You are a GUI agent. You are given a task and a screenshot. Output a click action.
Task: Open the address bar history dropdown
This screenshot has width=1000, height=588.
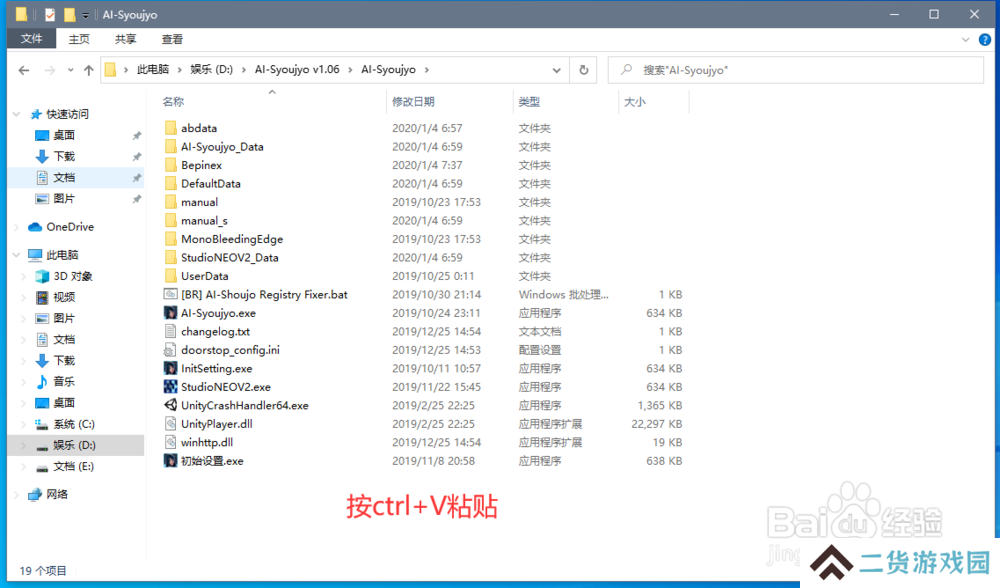pyautogui.click(x=557, y=70)
